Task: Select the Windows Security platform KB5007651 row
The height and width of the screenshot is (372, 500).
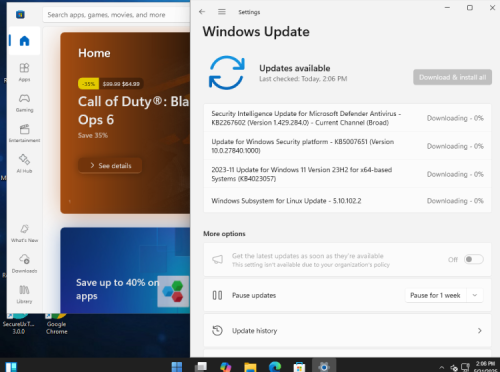Action: point(347,146)
